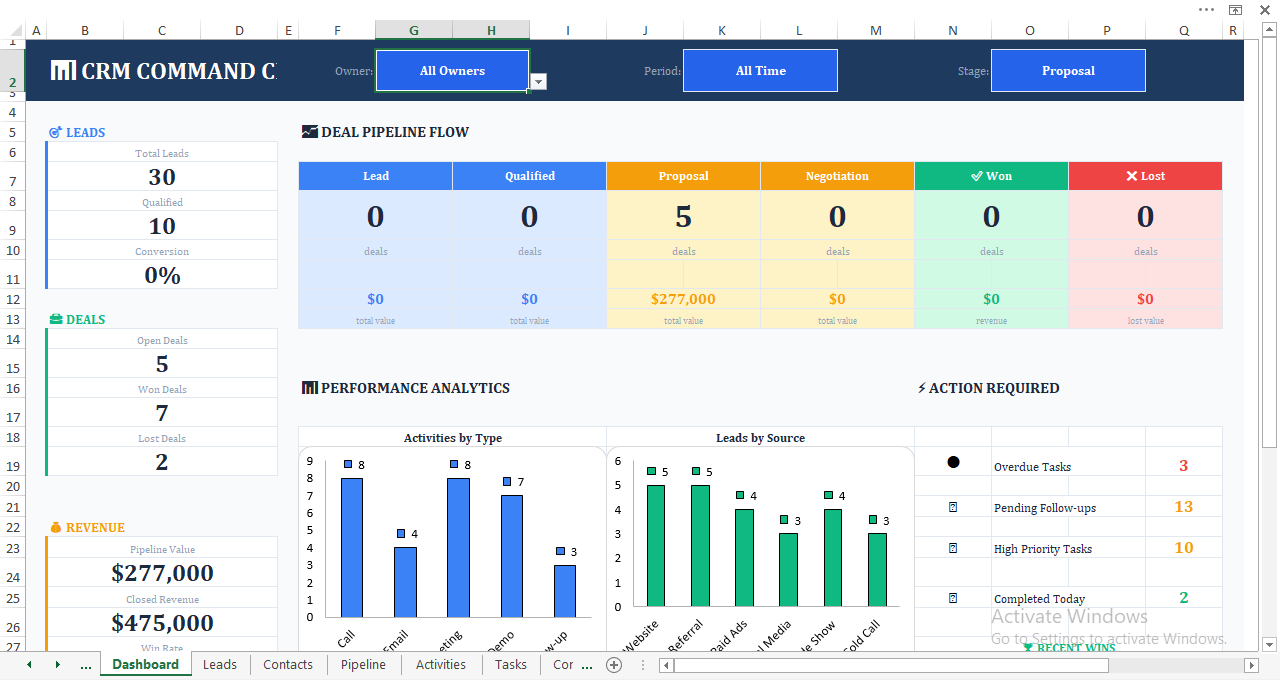Open the truncated Cor sheet tab
Image resolution: width=1280 pixels, height=680 pixels.
coord(563,665)
